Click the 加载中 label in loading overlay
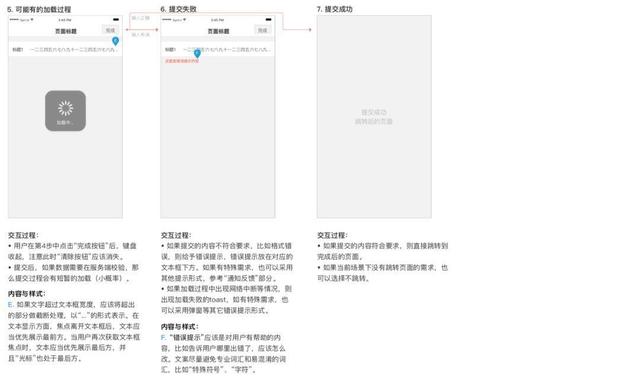 [x=64, y=122]
